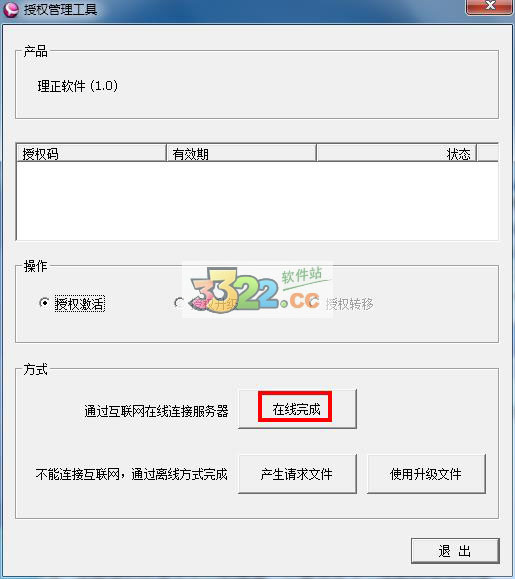Click the 方式 group box label
Viewport: 515px width, 579px height.
point(35,369)
